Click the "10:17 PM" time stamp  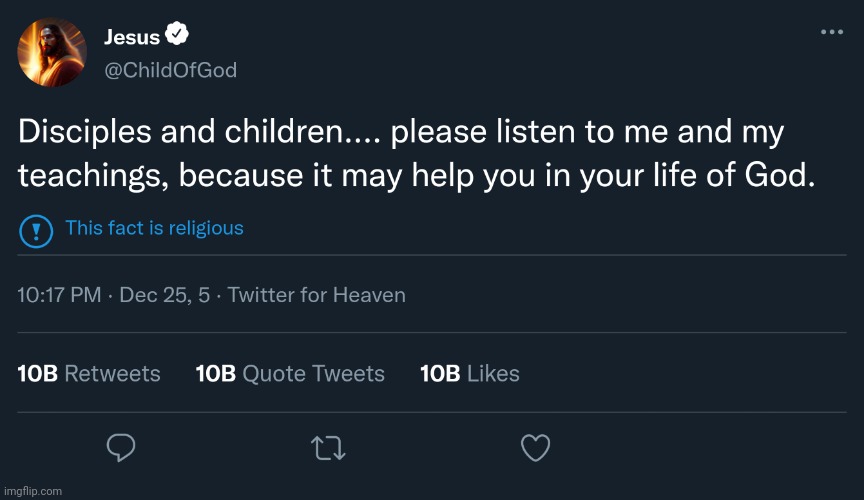click(x=59, y=295)
